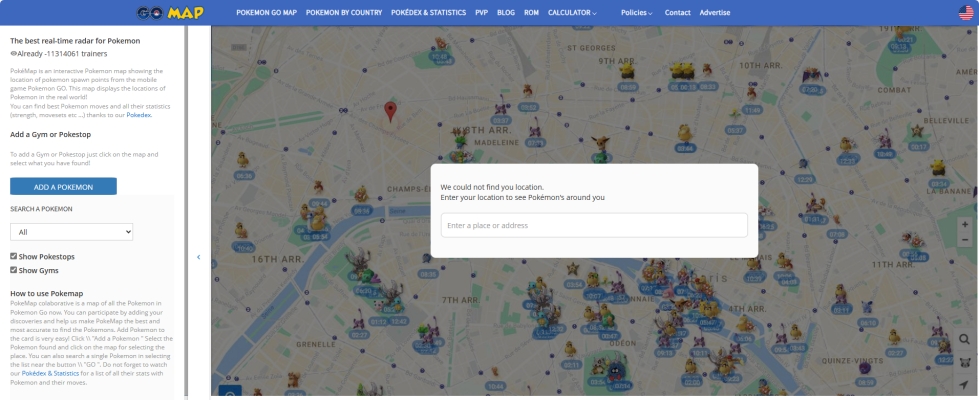Select the Pokemon with 09:44 timer
This screenshot has width=979, height=400.
point(318,194)
